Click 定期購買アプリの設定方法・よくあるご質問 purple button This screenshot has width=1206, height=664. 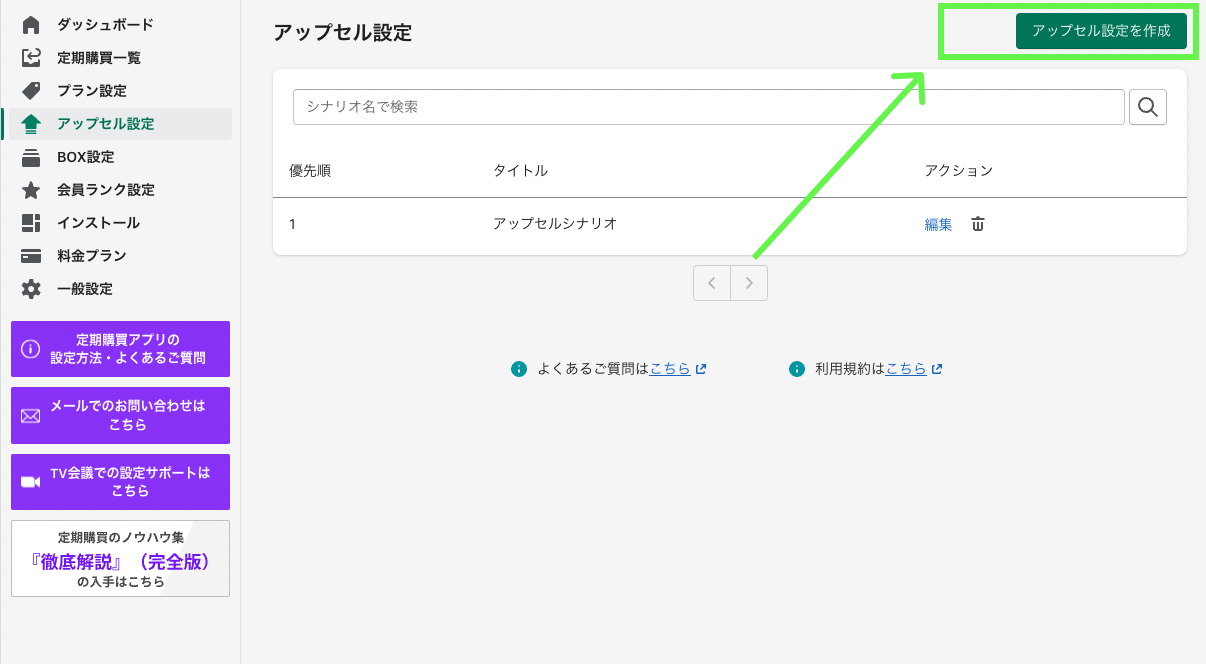coord(120,349)
